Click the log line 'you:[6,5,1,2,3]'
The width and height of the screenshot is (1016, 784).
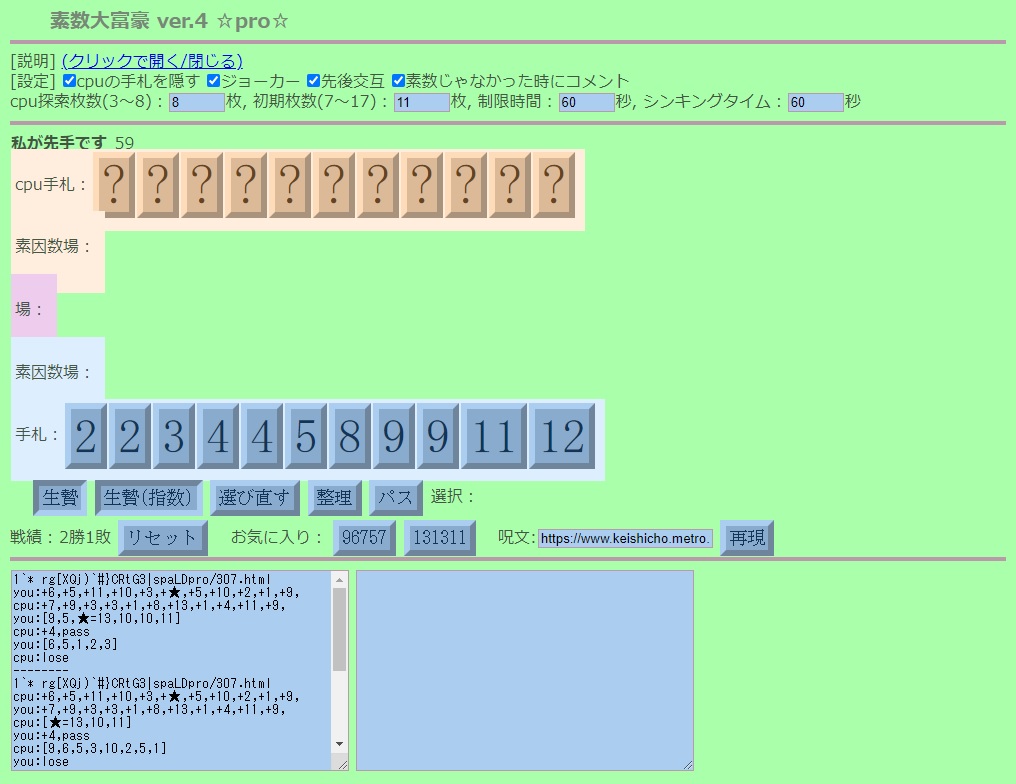(x=65, y=645)
